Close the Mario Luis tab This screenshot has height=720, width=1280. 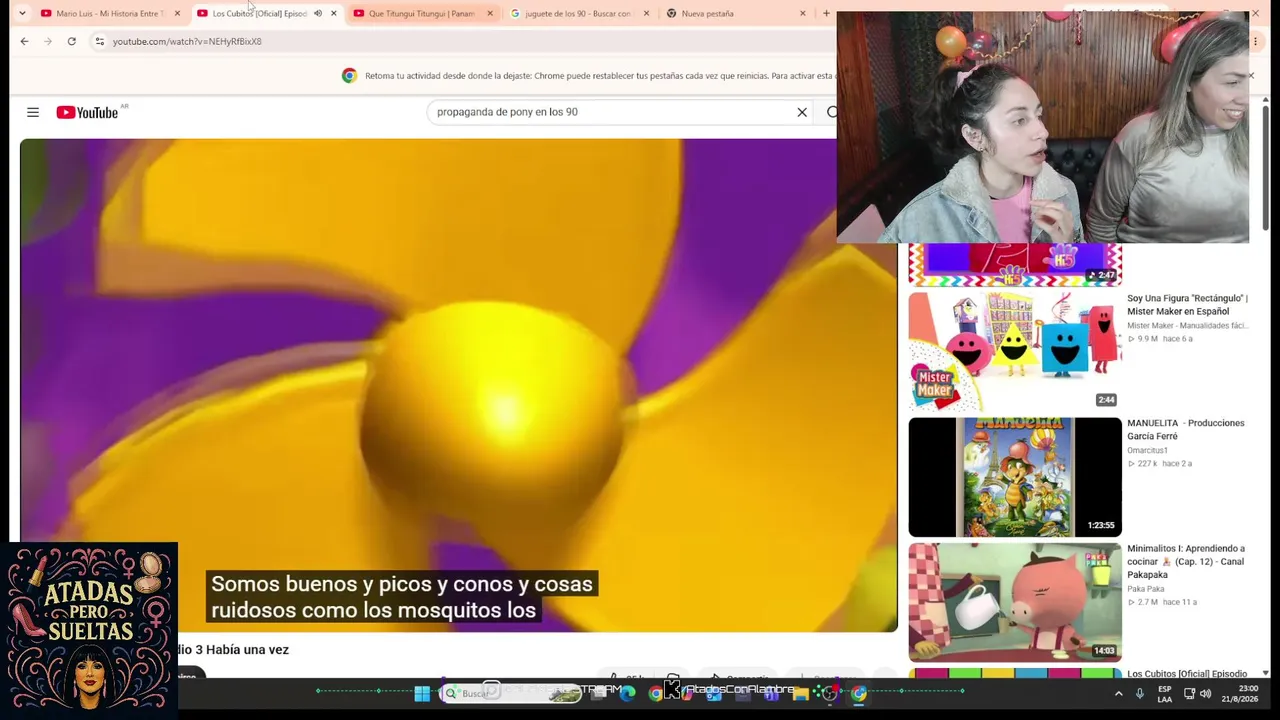click(177, 13)
